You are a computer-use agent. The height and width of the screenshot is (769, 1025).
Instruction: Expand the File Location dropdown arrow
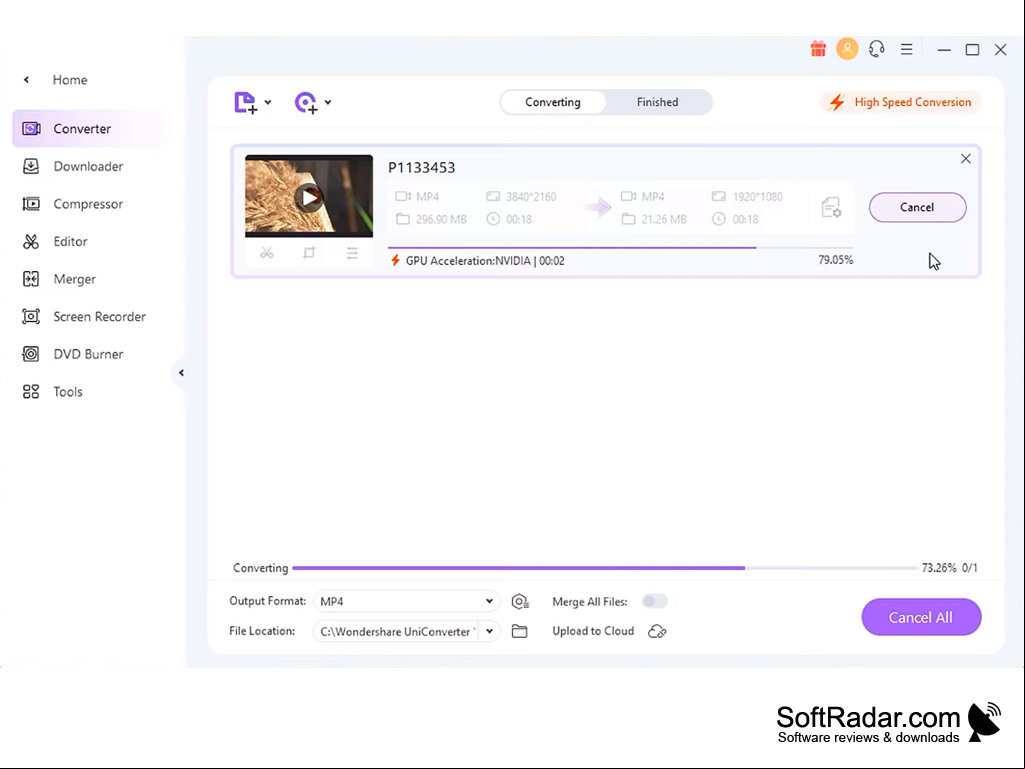tap(490, 631)
